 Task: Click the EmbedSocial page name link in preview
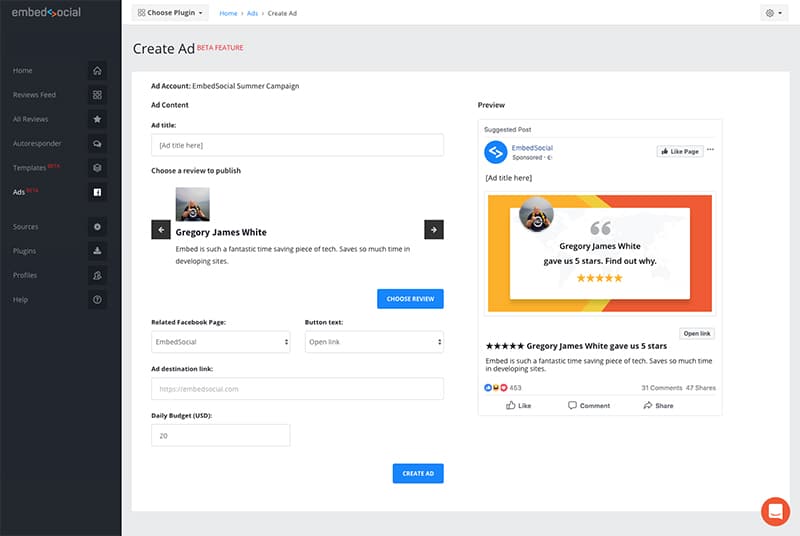pos(532,147)
